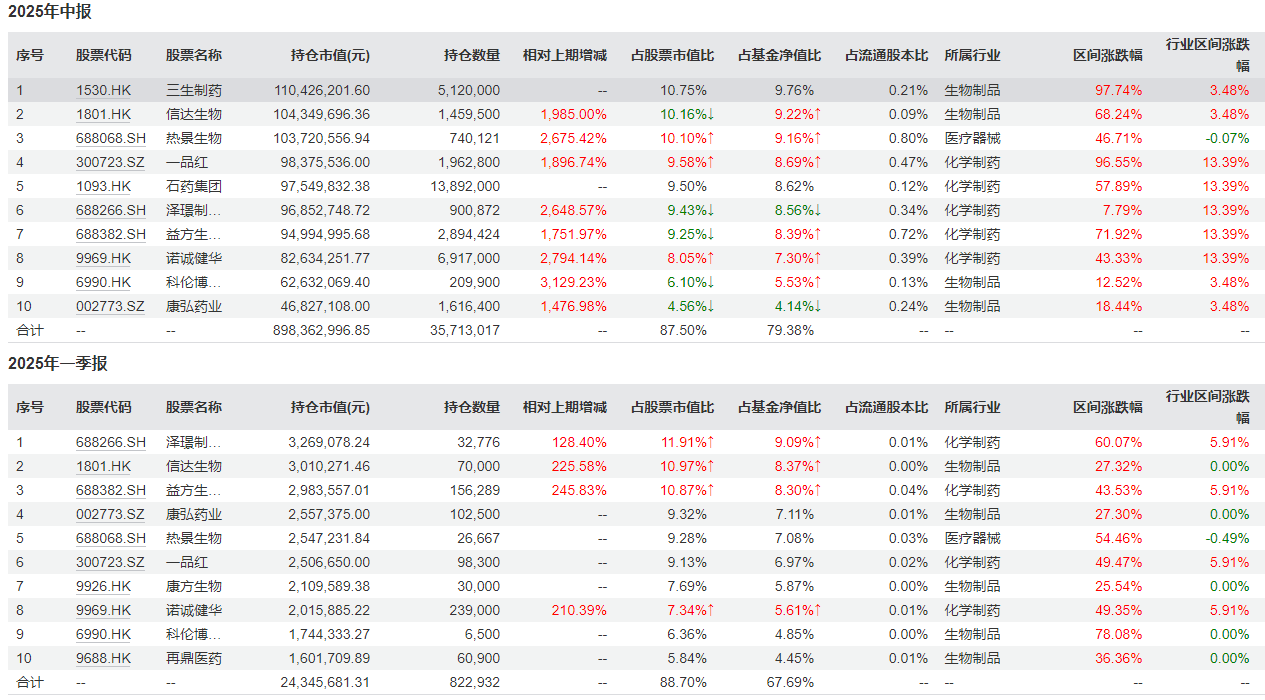This screenshot has width=1265, height=700.
Task: Click 占流通股本比 header in 2025年中报 table
Action: pos(886,55)
